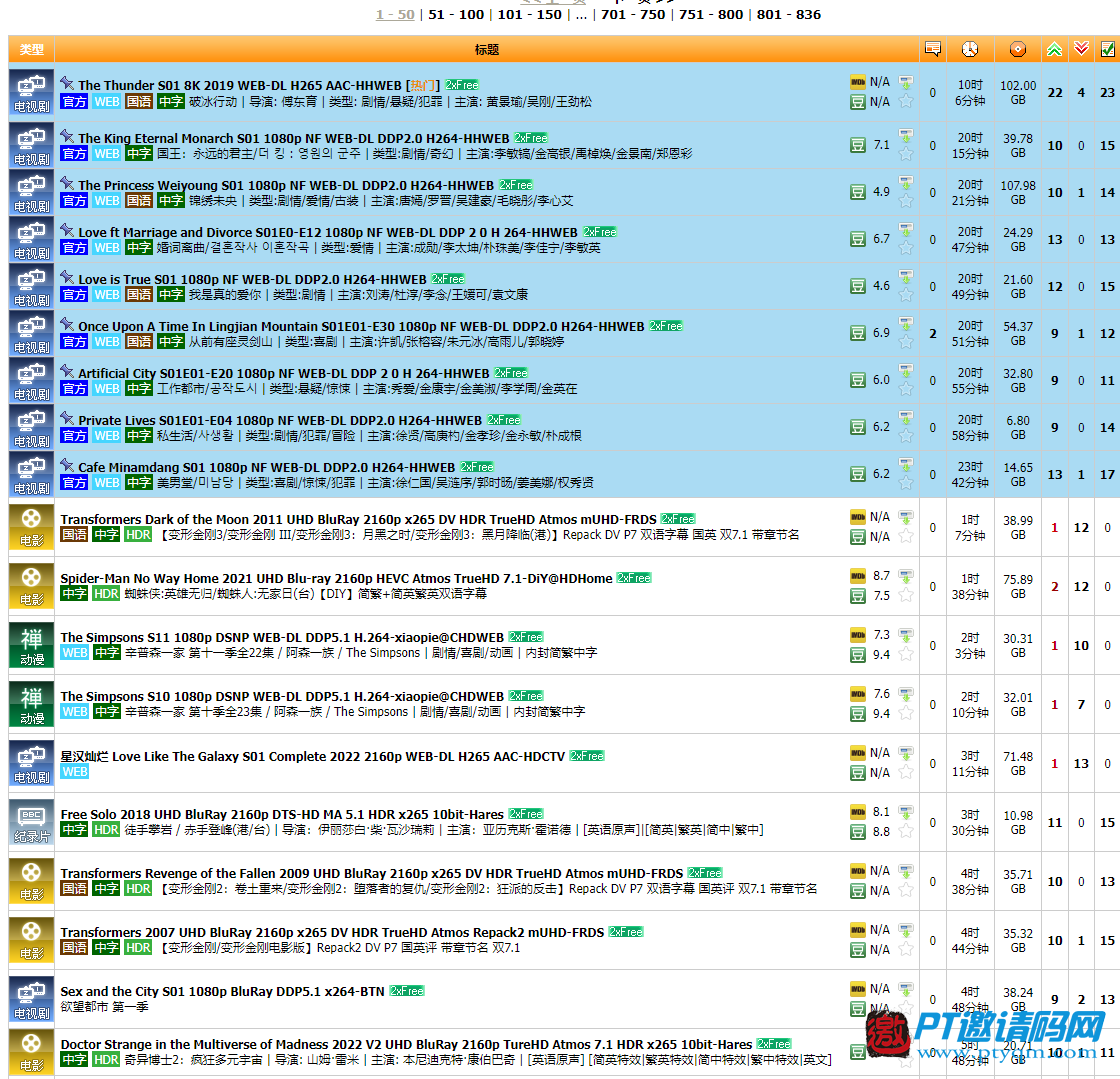Open The Princess Weiyoung S01 torrent title

[x=286, y=185]
